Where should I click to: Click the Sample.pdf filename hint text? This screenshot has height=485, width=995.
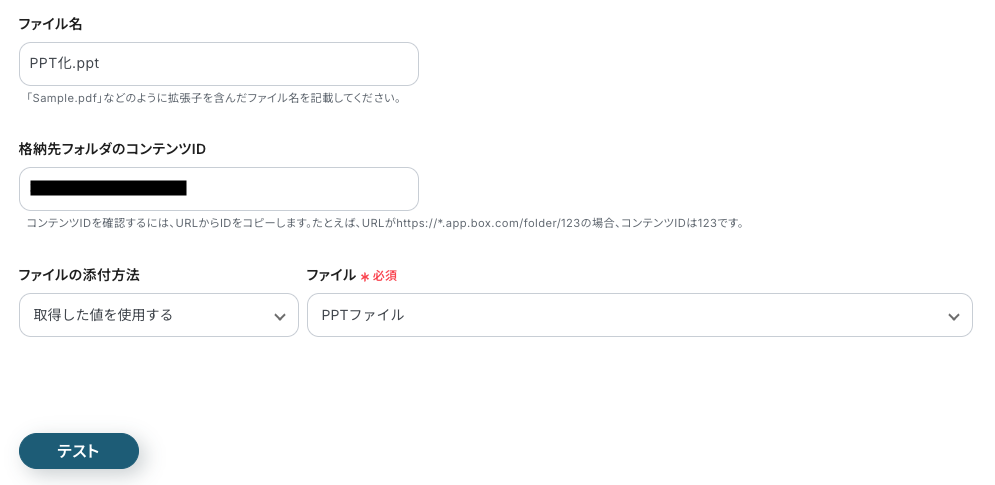214,98
